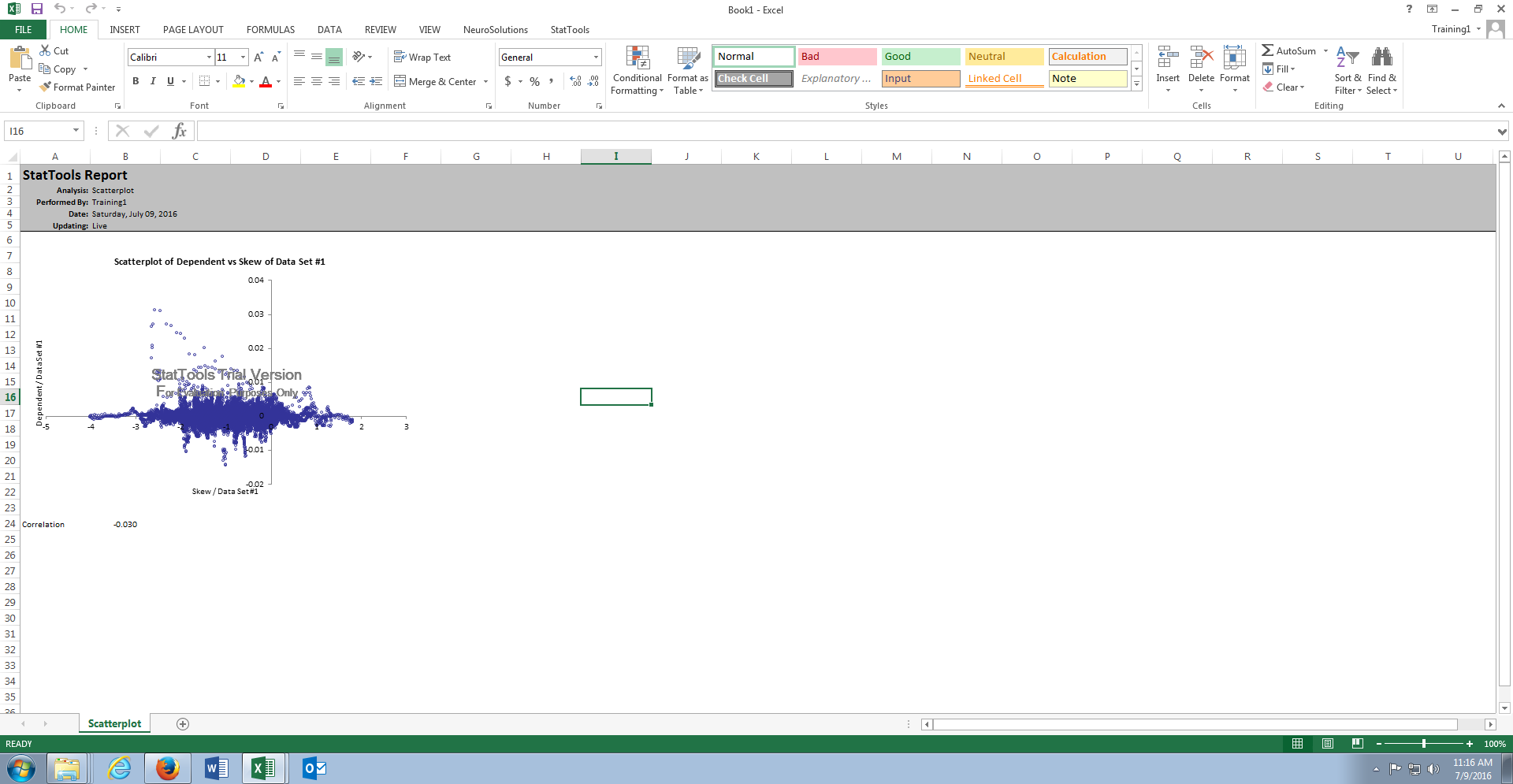The width and height of the screenshot is (1513, 784).
Task: Click the Insert Function fx icon
Action: [x=180, y=131]
